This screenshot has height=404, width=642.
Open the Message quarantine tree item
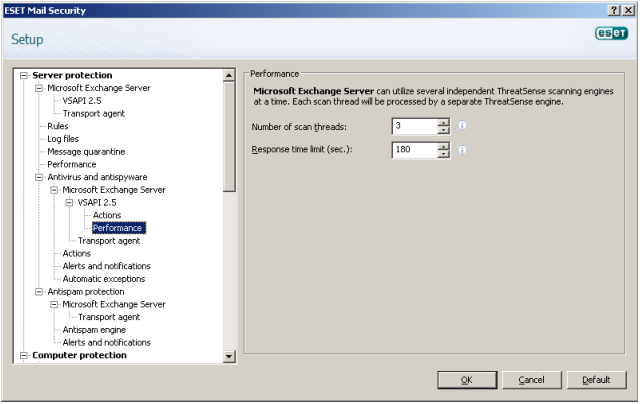[x=86, y=152]
